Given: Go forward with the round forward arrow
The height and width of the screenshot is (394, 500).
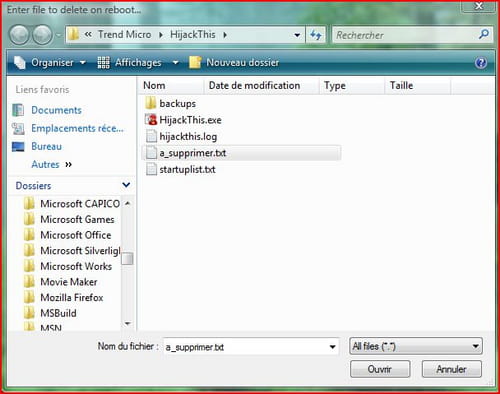Looking at the screenshot, I should point(42,35).
